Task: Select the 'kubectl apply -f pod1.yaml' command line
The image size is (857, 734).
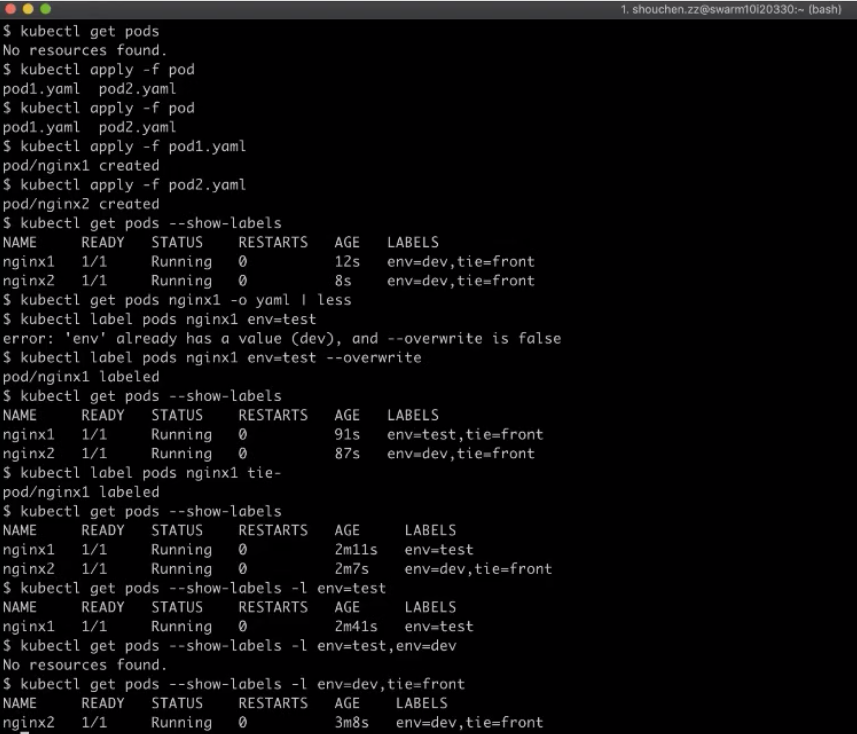Action: pyautogui.click(x=124, y=146)
